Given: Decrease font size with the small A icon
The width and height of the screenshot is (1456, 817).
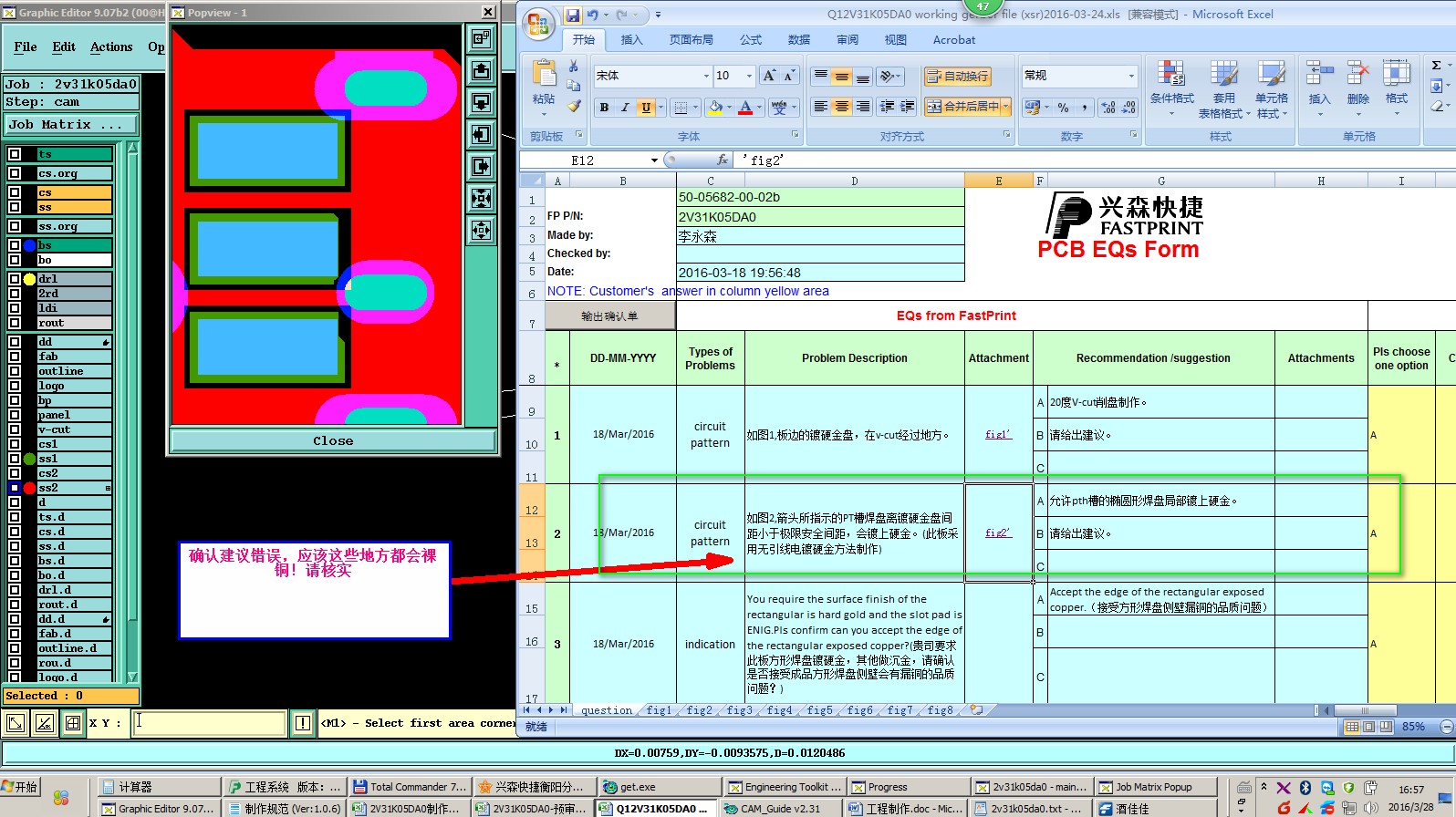Looking at the screenshot, I should click(x=789, y=76).
